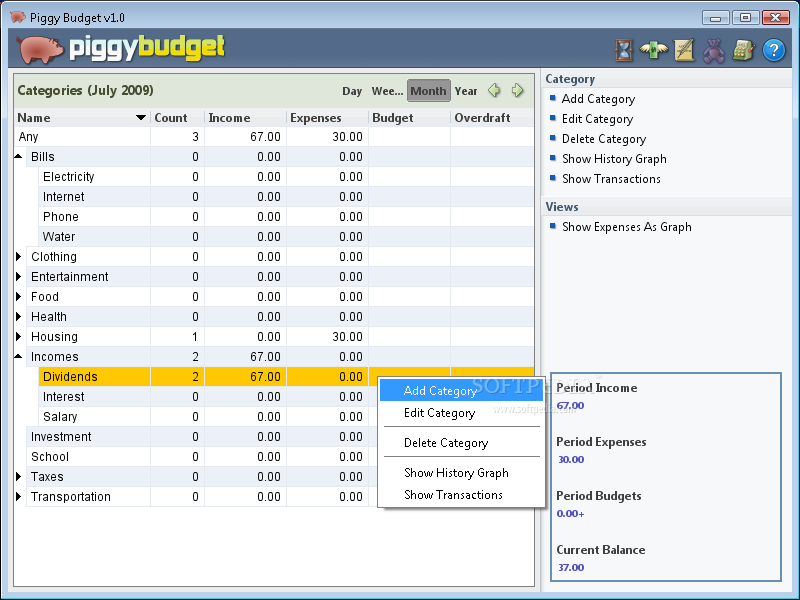Image resolution: width=800 pixels, height=600 pixels.
Task: Choose Show History Graph in the context menu
Action: pyautogui.click(x=461, y=473)
